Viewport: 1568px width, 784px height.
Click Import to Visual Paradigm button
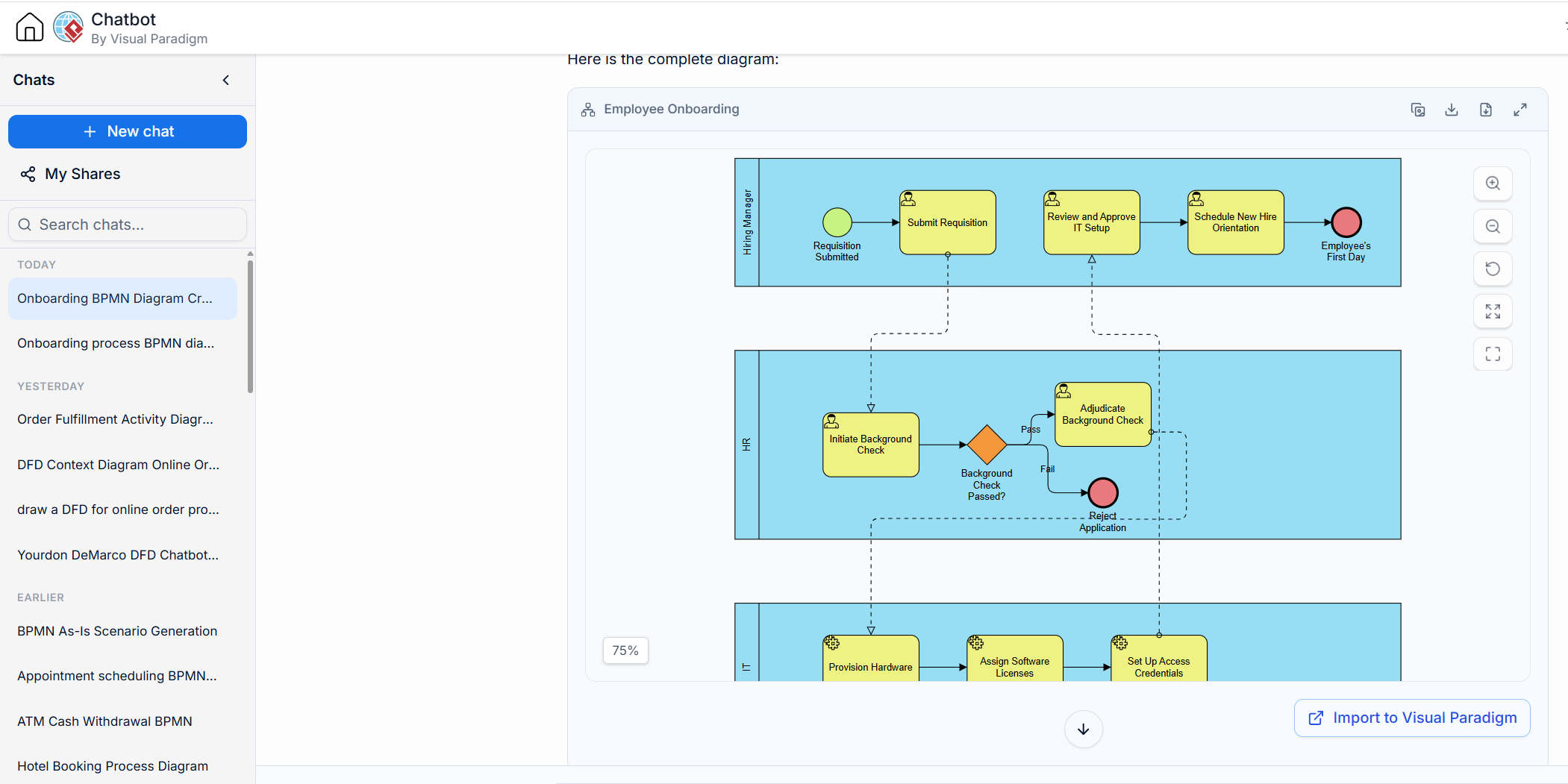pyautogui.click(x=1412, y=718)
